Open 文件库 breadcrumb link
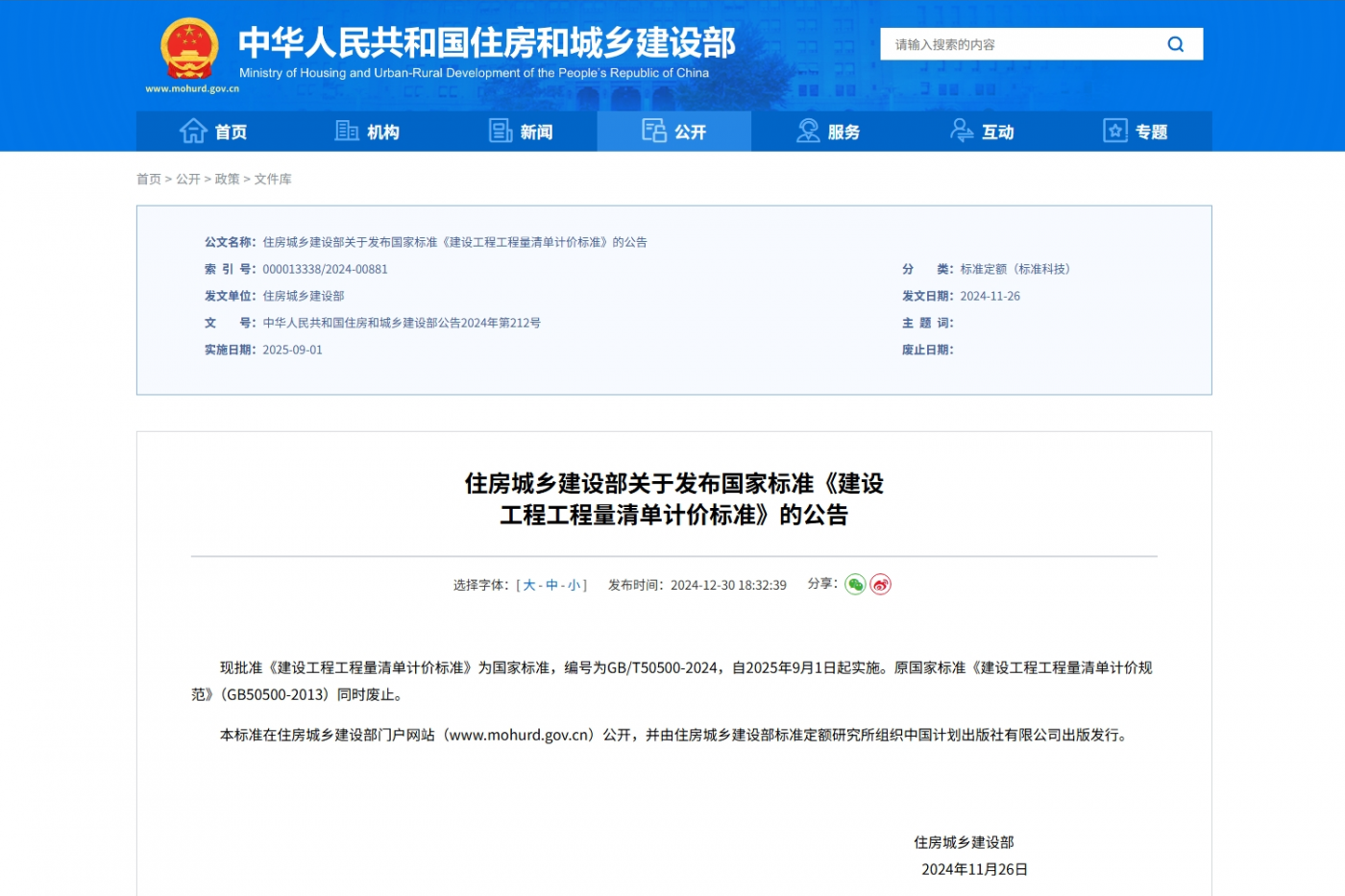Viewport: 1345px width, 896px height. coord(273,179)
